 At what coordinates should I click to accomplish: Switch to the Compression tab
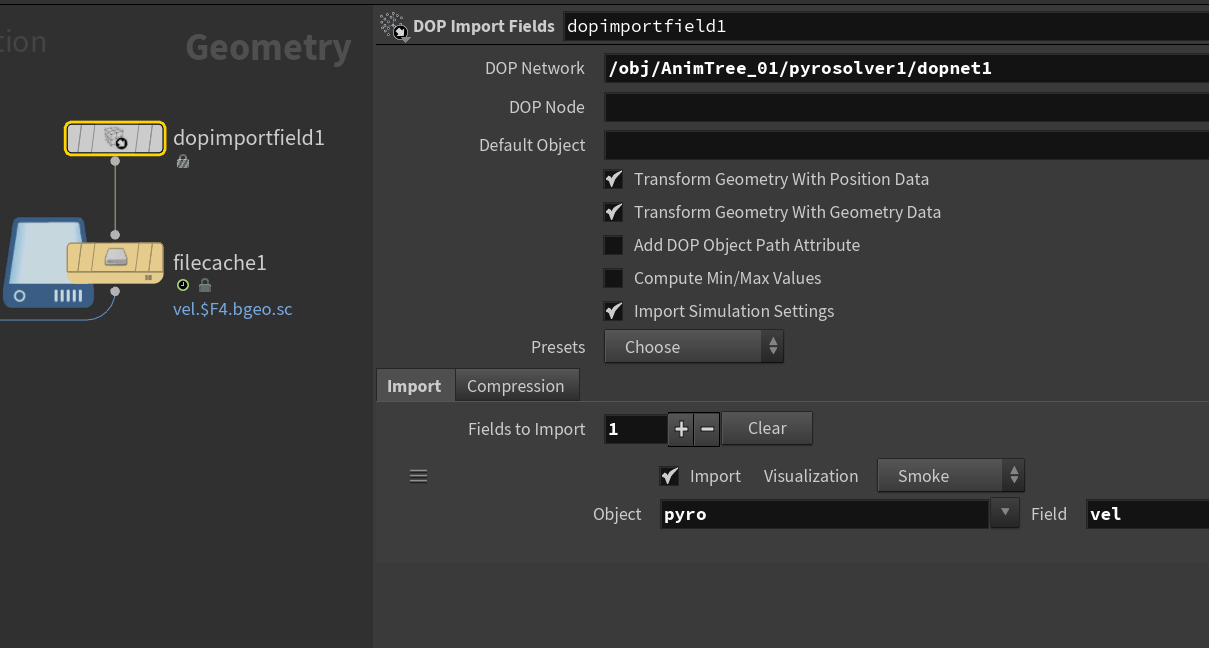(515, 386)
